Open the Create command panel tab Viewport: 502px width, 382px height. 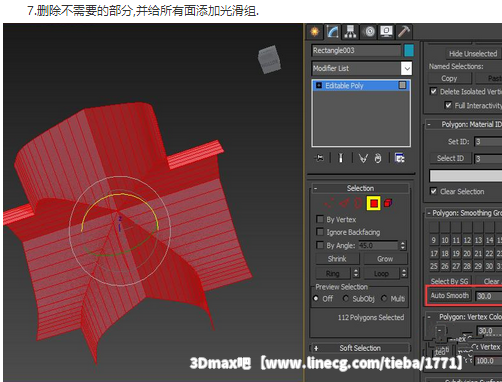[315, 32]
